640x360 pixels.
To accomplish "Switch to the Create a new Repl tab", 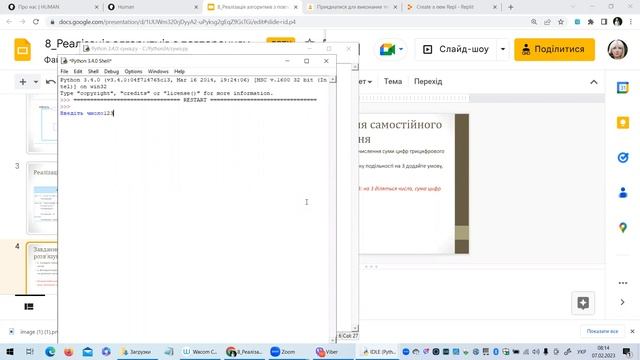I will point(451,7).
